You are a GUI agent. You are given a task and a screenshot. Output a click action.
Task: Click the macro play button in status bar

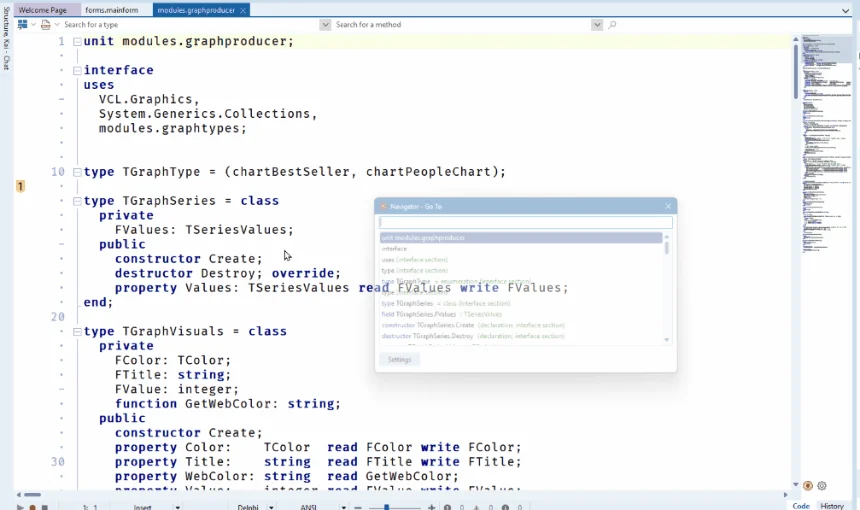click(x=20, y=507)
